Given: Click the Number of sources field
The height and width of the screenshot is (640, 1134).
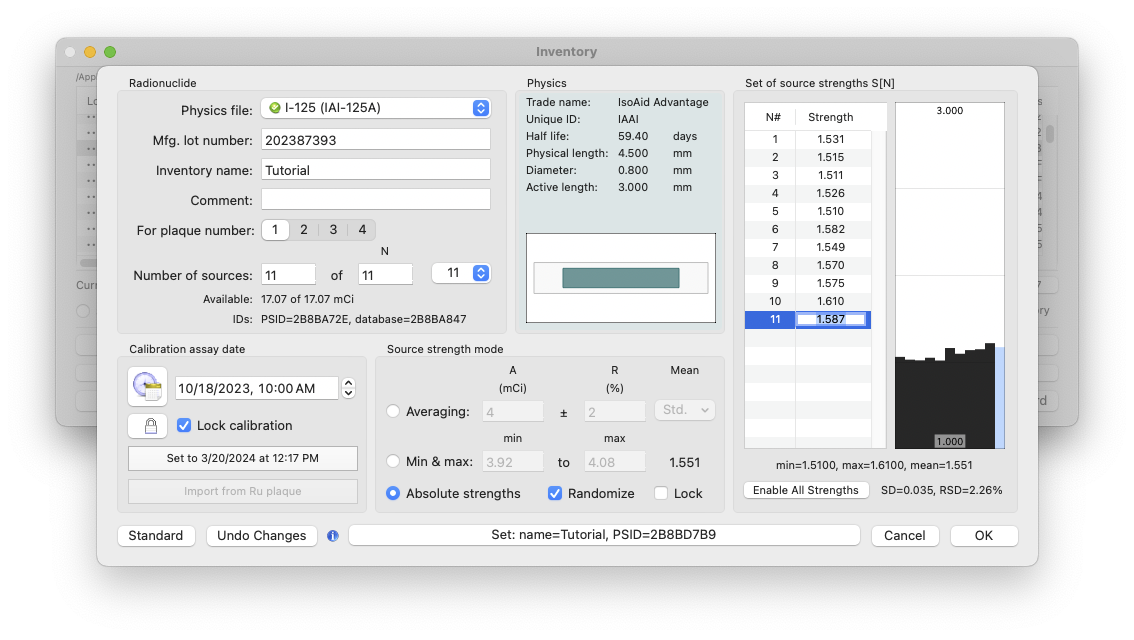Looking at the screenshot, I should click(289, 275).
